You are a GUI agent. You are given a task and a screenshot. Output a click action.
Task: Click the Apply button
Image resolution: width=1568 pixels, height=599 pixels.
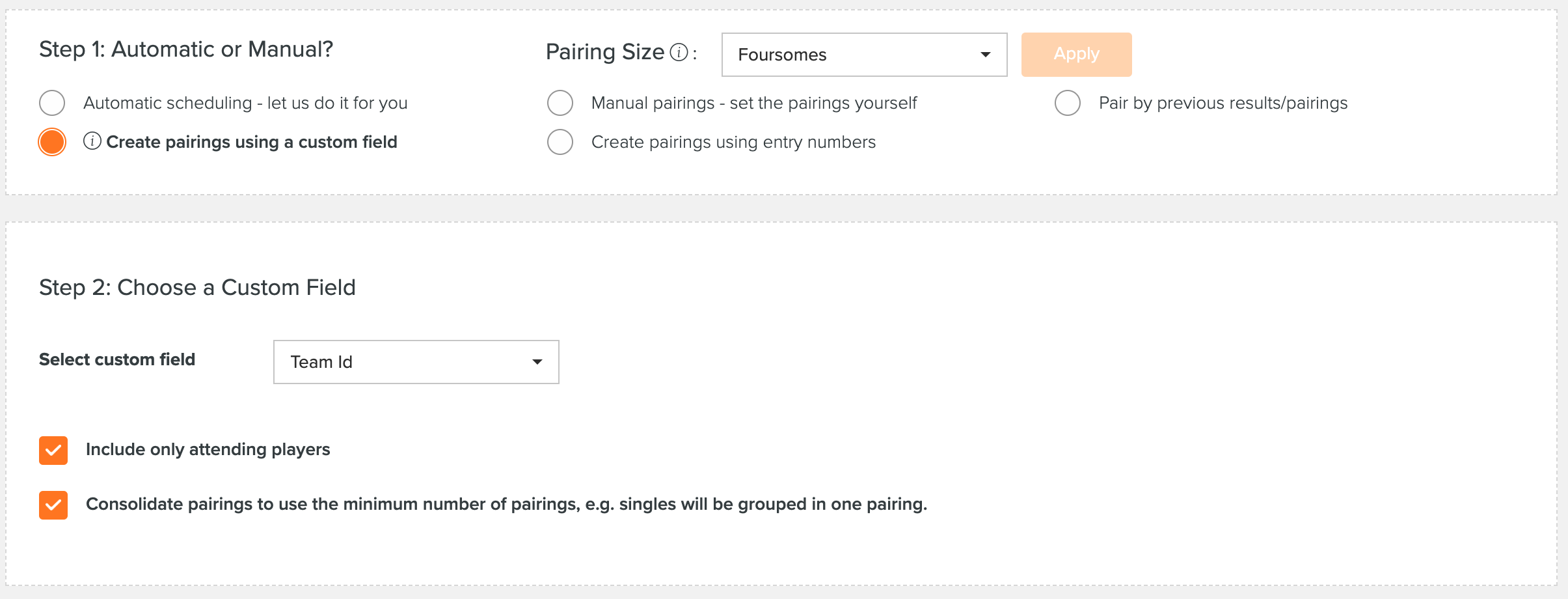pyautogui.click(x=1076, y=55)
